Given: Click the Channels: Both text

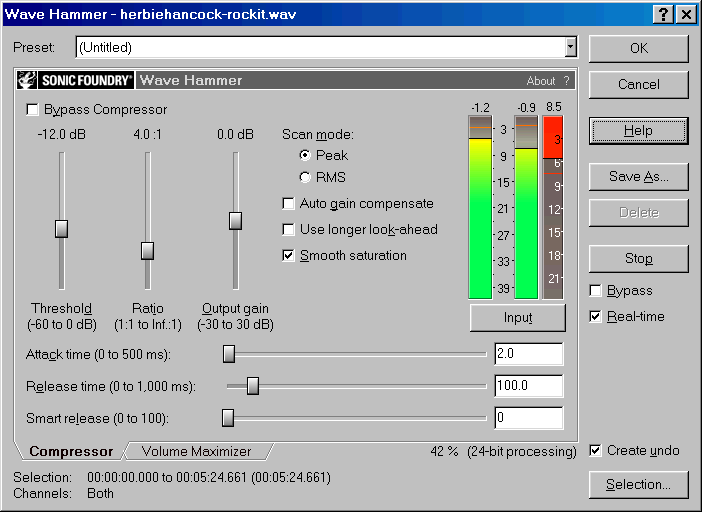Looking at the screenshot, I should tap(64, 494).
